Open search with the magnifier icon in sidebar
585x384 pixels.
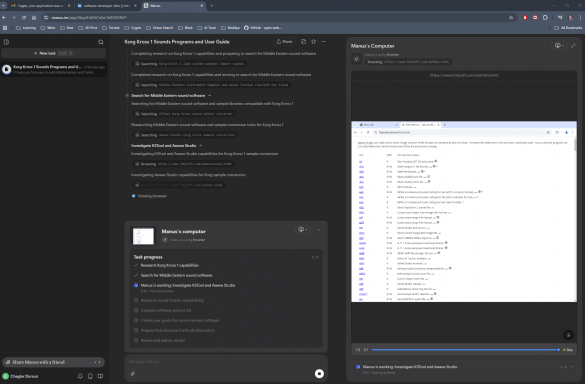[100, 42]
